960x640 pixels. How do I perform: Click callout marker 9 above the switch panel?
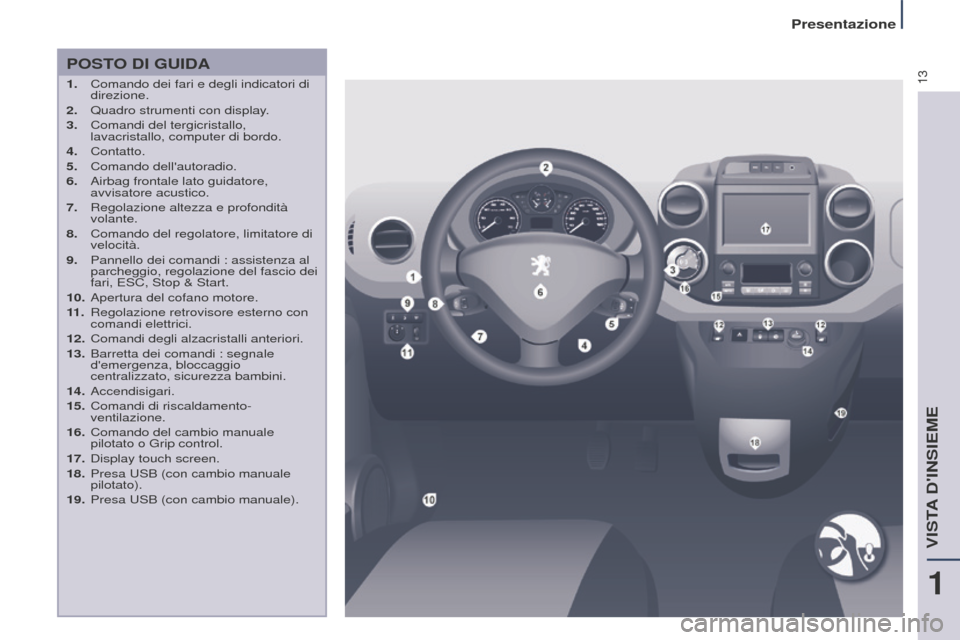pyautogui.click(x=407, y=303)
